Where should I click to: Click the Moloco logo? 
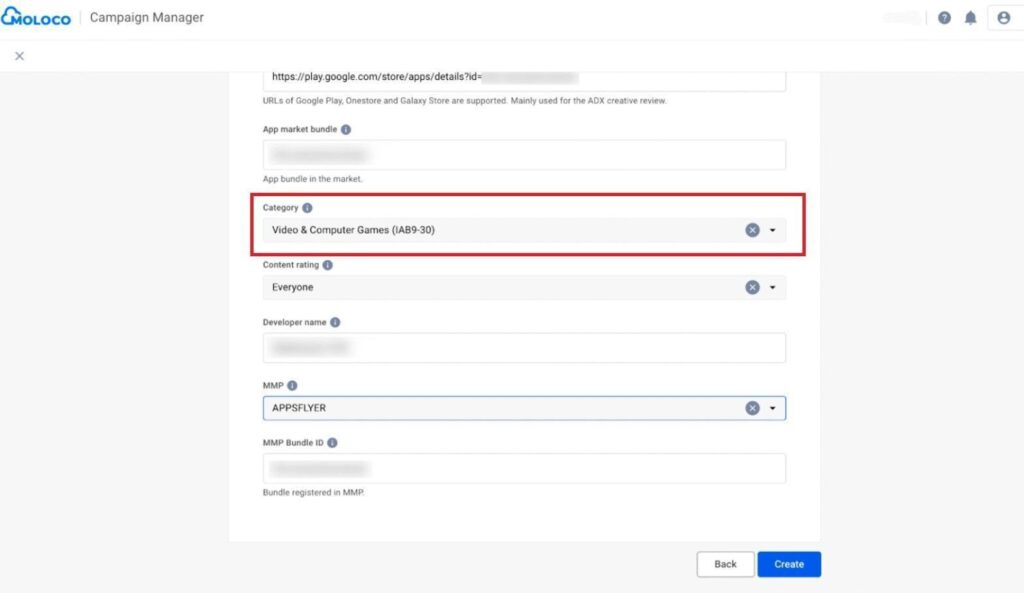(37, 18)
